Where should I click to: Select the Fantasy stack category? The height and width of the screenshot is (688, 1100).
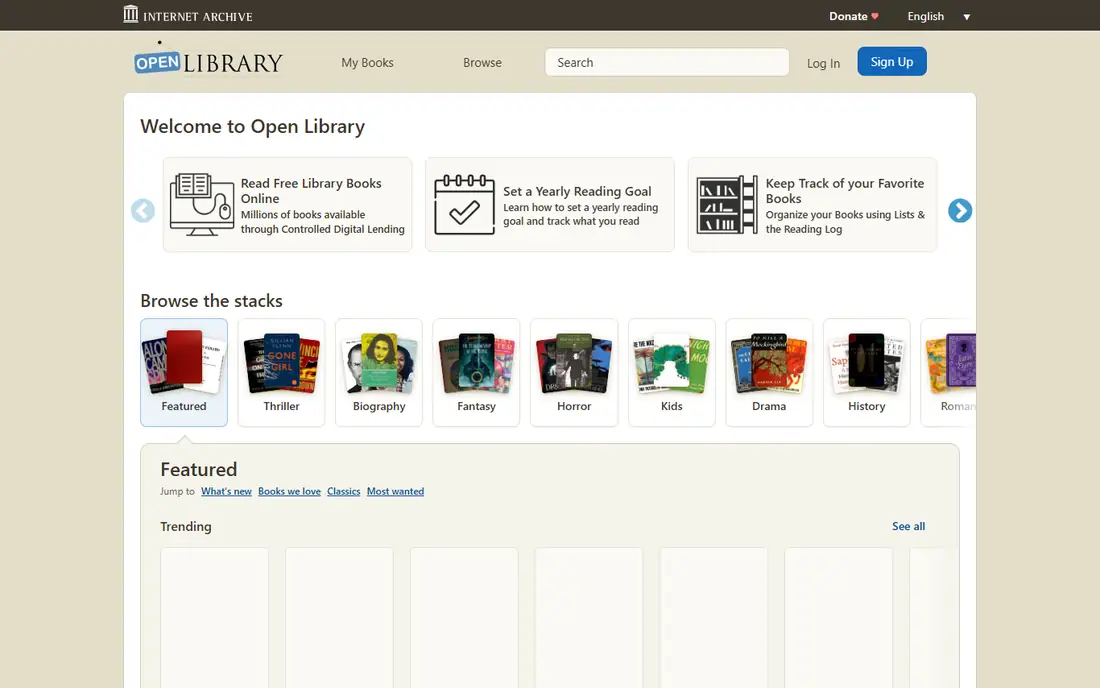click(476, 372)
